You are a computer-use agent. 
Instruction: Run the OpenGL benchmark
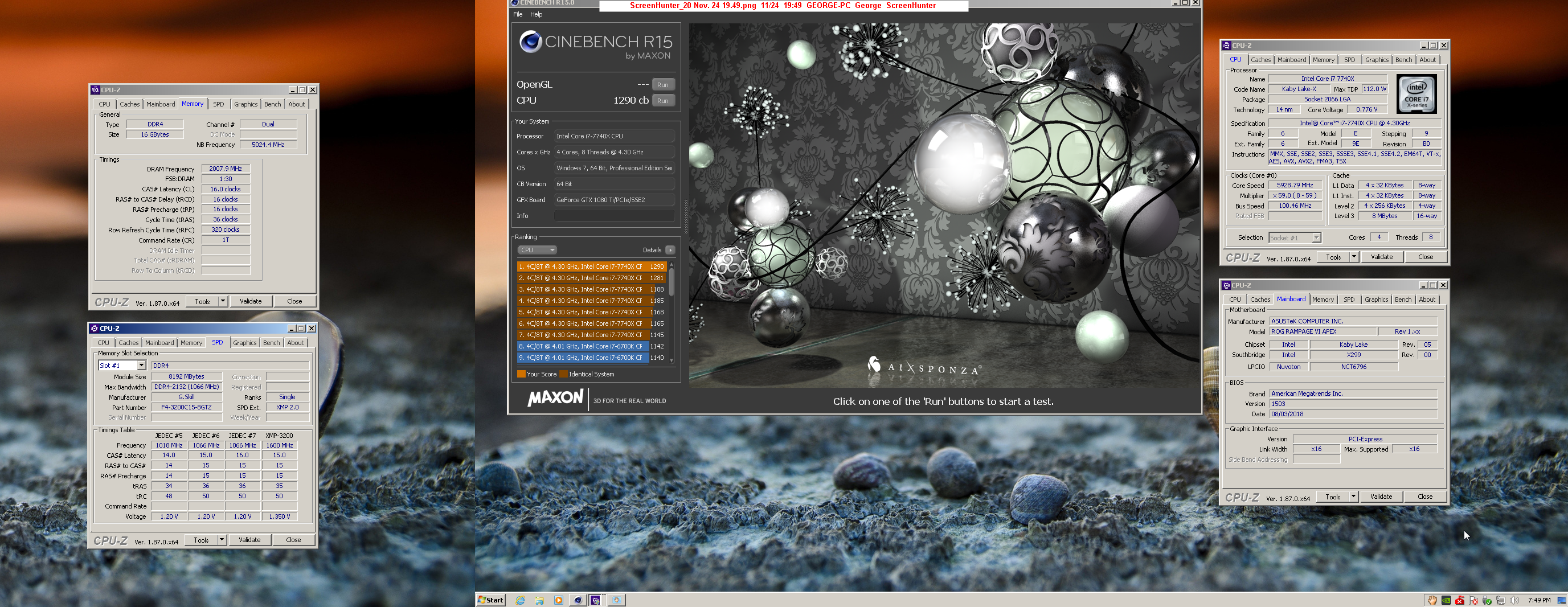pos(663,85)
